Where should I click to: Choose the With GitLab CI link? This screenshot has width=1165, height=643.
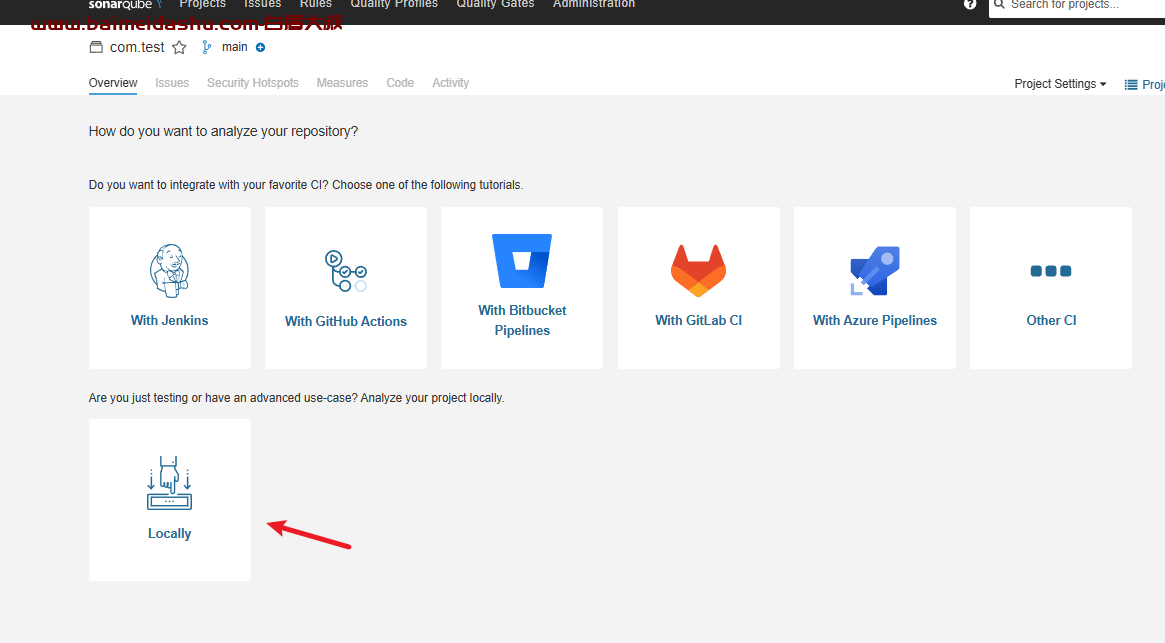pyautogui.click(x=698, y=320)
